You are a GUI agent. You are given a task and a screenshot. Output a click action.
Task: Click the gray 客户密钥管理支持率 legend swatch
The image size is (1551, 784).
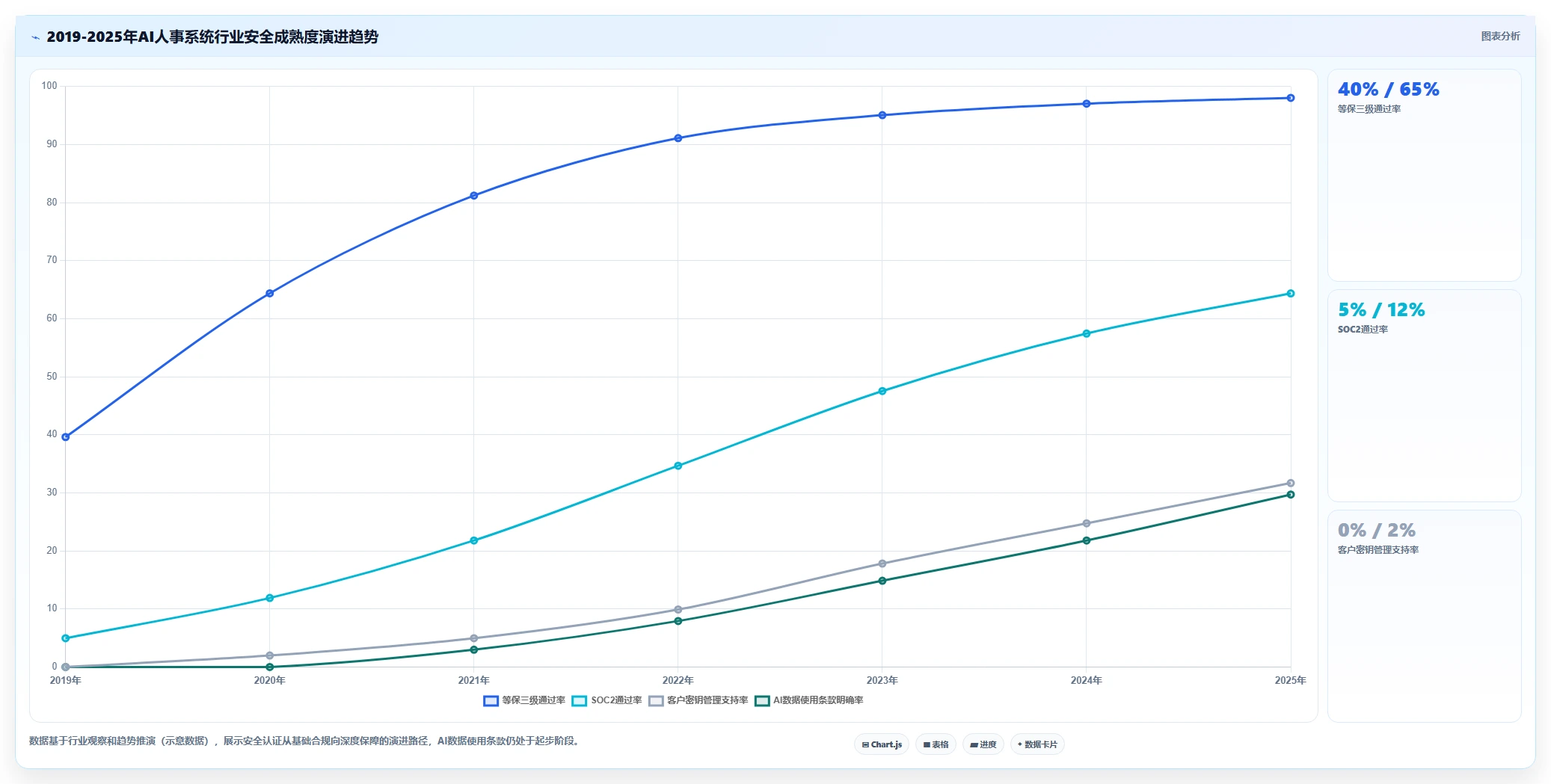point(656,701)
